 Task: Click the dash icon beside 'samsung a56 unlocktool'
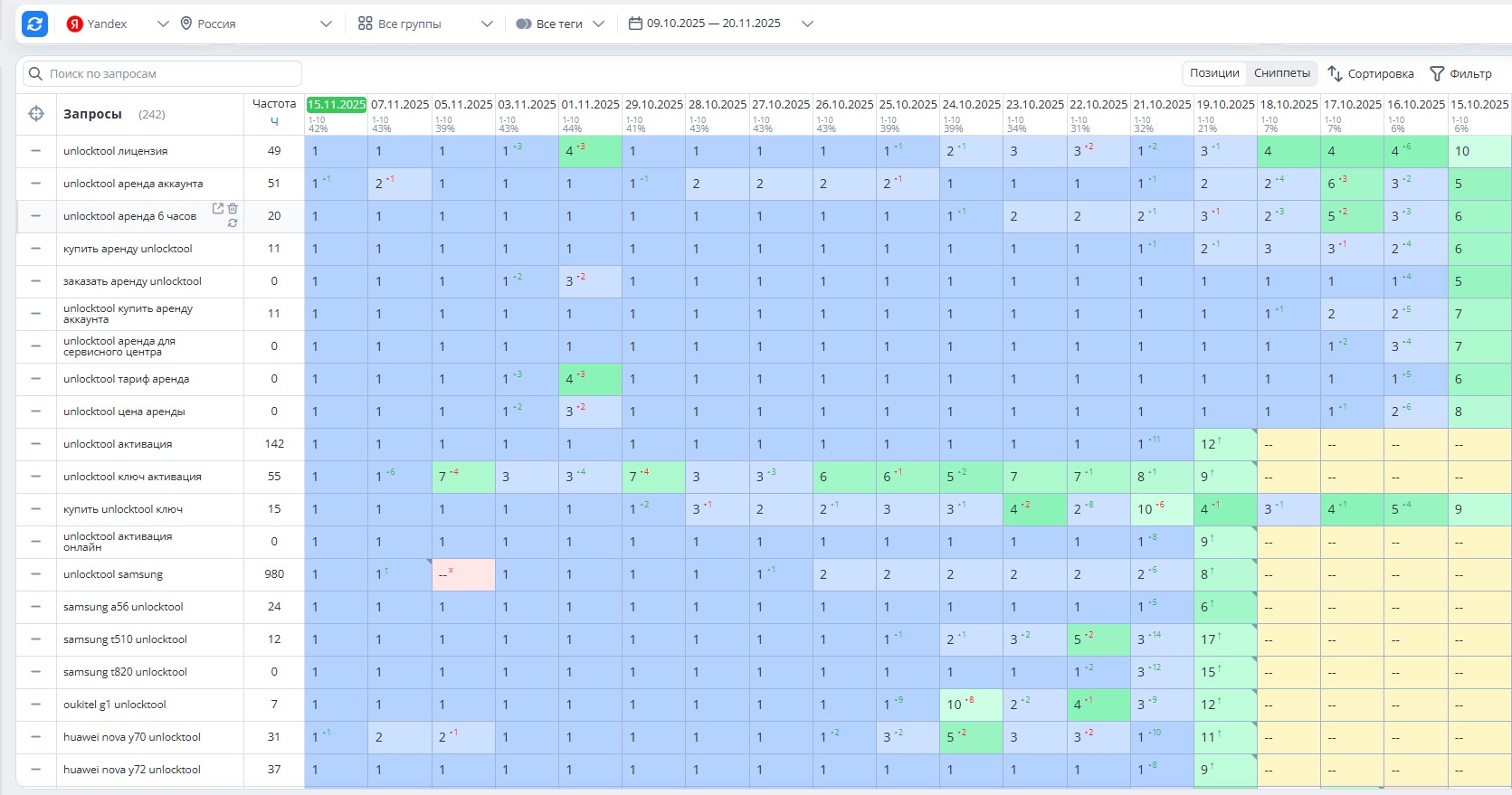[36, 607]
